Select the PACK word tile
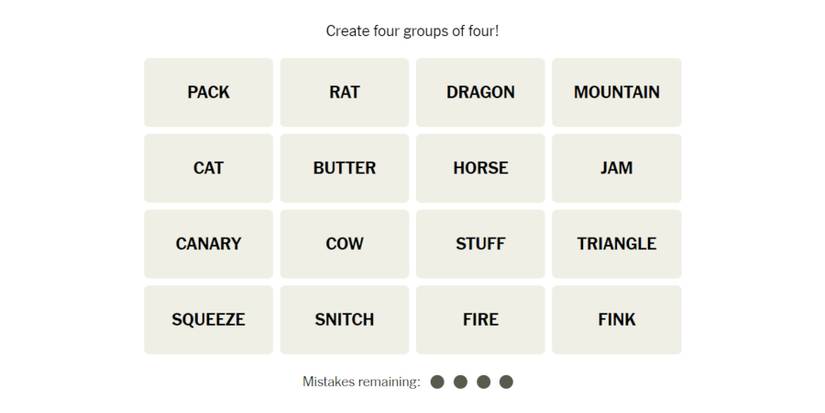This screenshot has height=413, width=825. pyautogui.click(x=208, y=92)
